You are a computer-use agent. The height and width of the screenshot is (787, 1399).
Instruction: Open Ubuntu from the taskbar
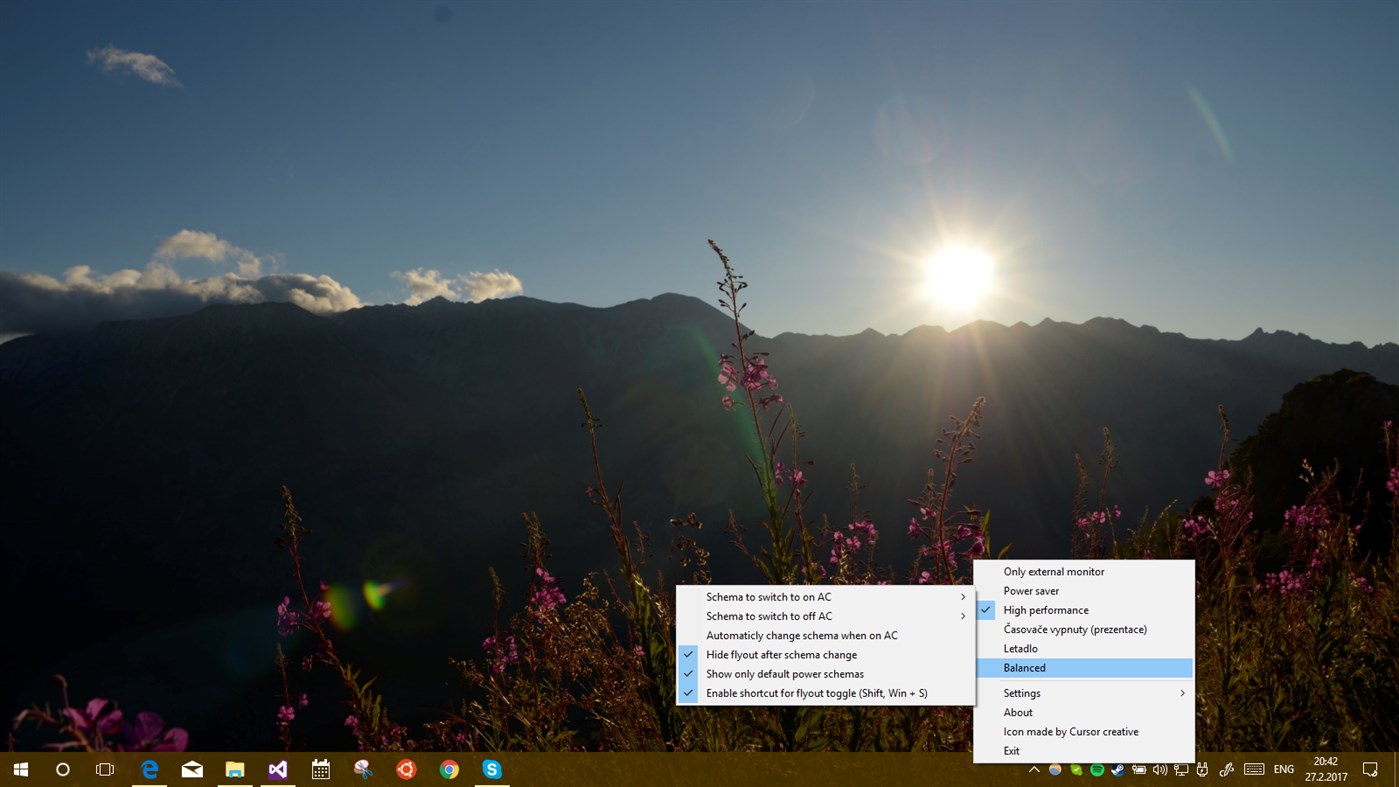coord(405,769)
